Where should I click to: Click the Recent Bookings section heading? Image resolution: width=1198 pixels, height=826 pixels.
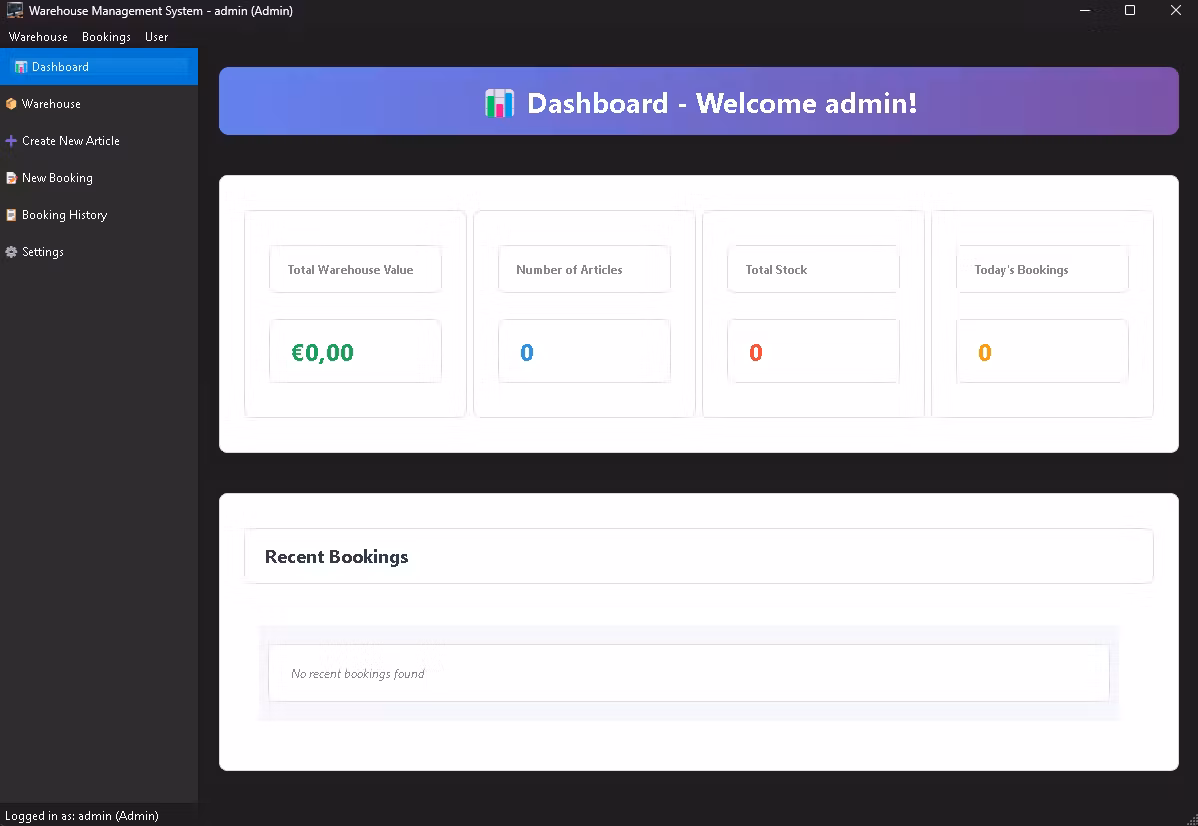[x=336, y=557]
